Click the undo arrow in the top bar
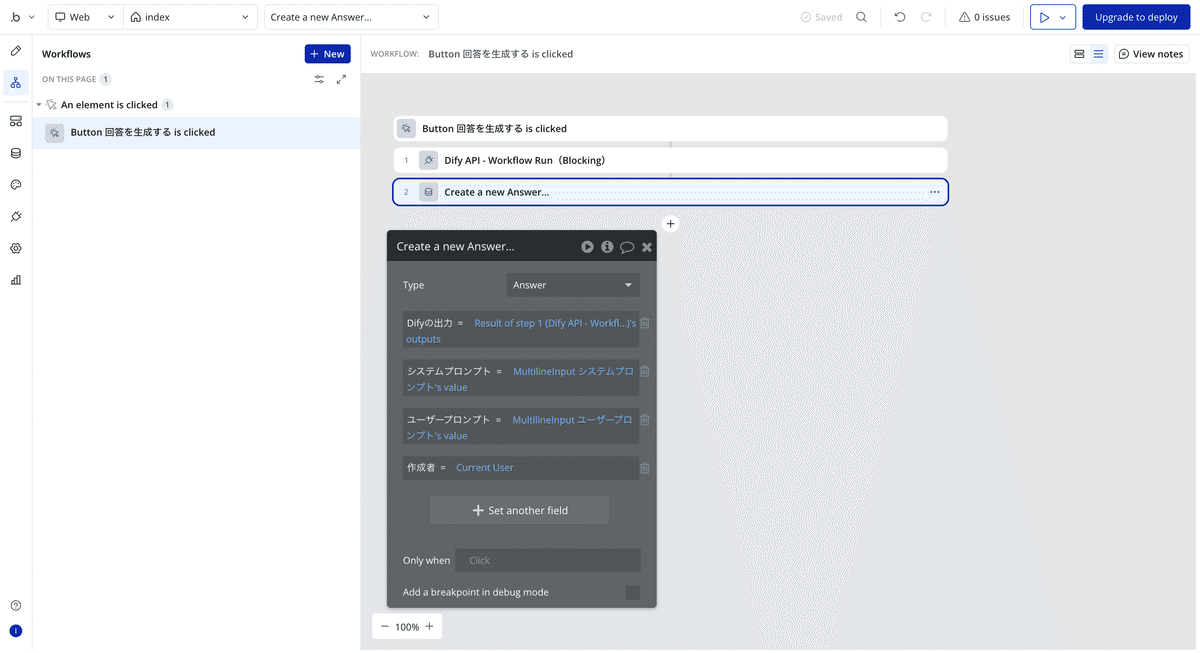 point(898,16)
